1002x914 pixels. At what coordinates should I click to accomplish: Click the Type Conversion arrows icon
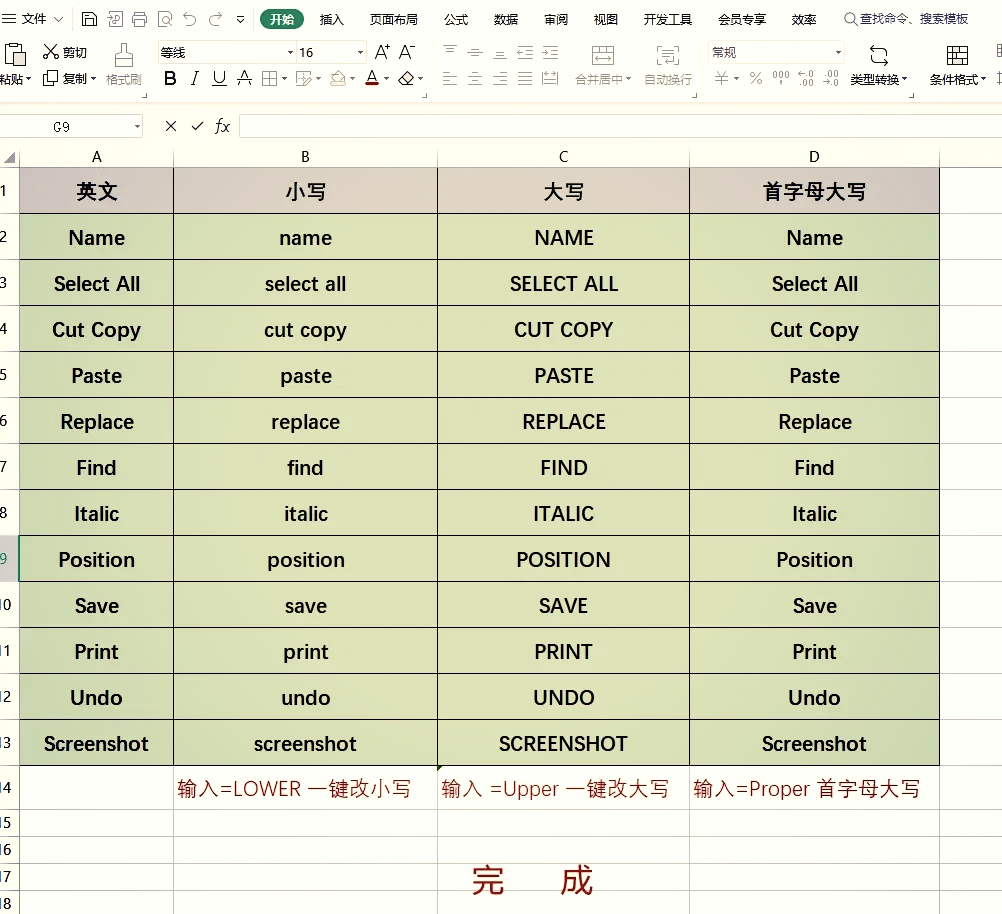(x=879, y=56)
